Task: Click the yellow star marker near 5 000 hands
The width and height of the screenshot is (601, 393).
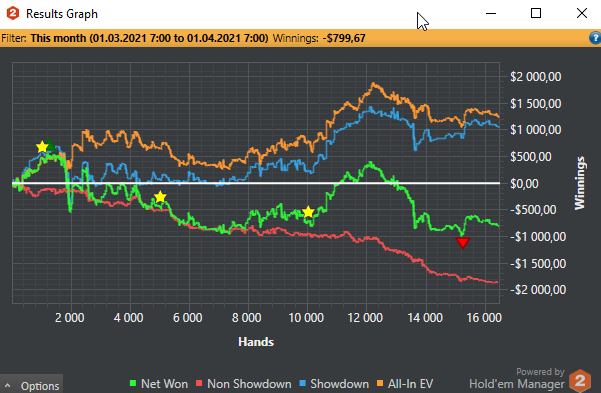Action: click(x=160, y=197)
